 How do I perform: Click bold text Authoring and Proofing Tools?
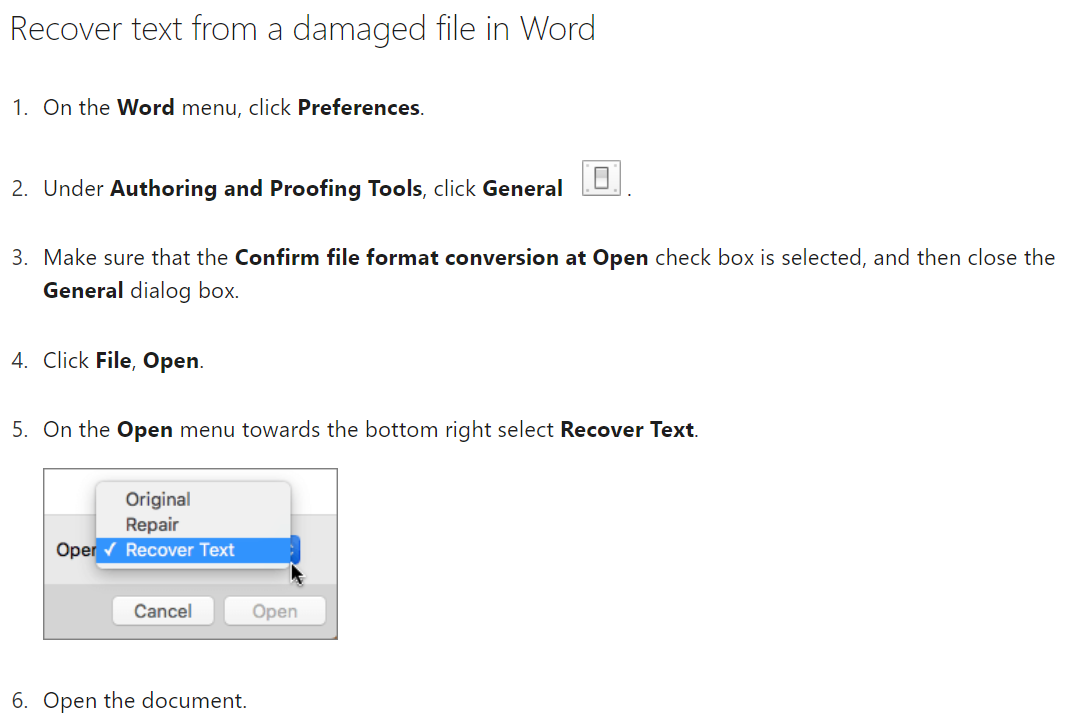266,189
